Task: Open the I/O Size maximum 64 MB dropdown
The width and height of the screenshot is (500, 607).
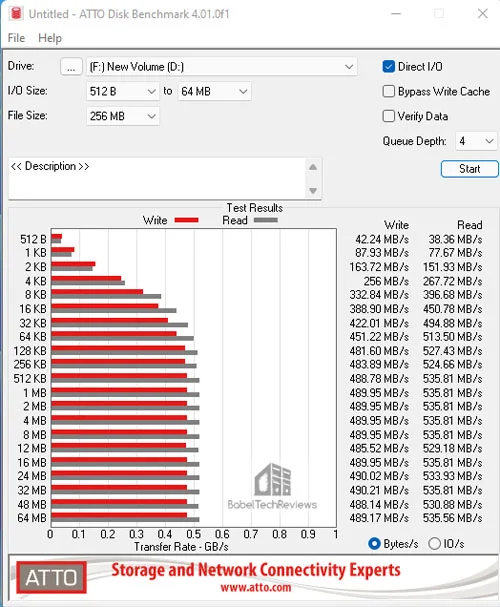Action: tap(214, 92)
